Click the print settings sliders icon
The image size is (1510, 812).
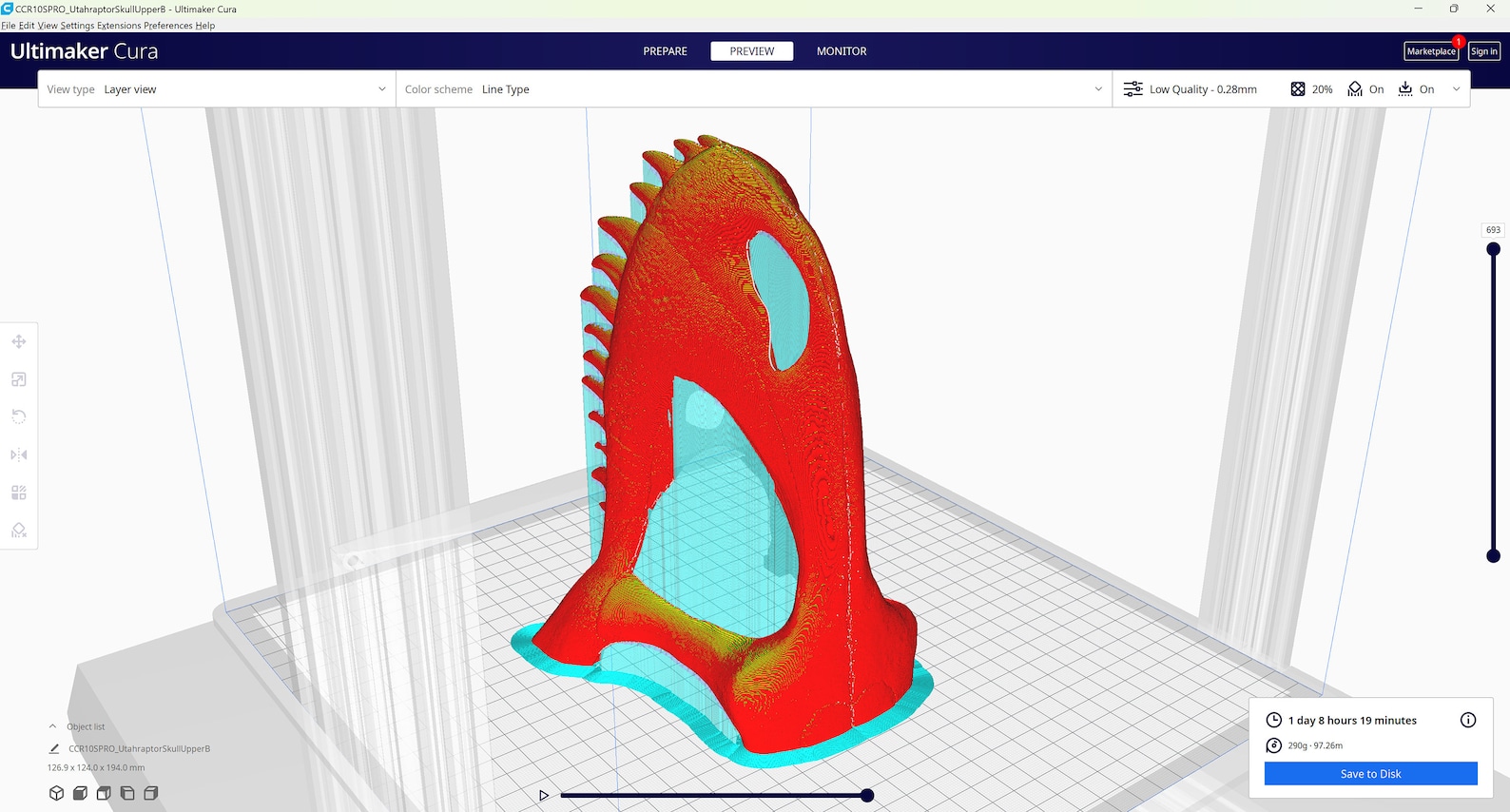pyautogui.click(x=1133, y=89)
